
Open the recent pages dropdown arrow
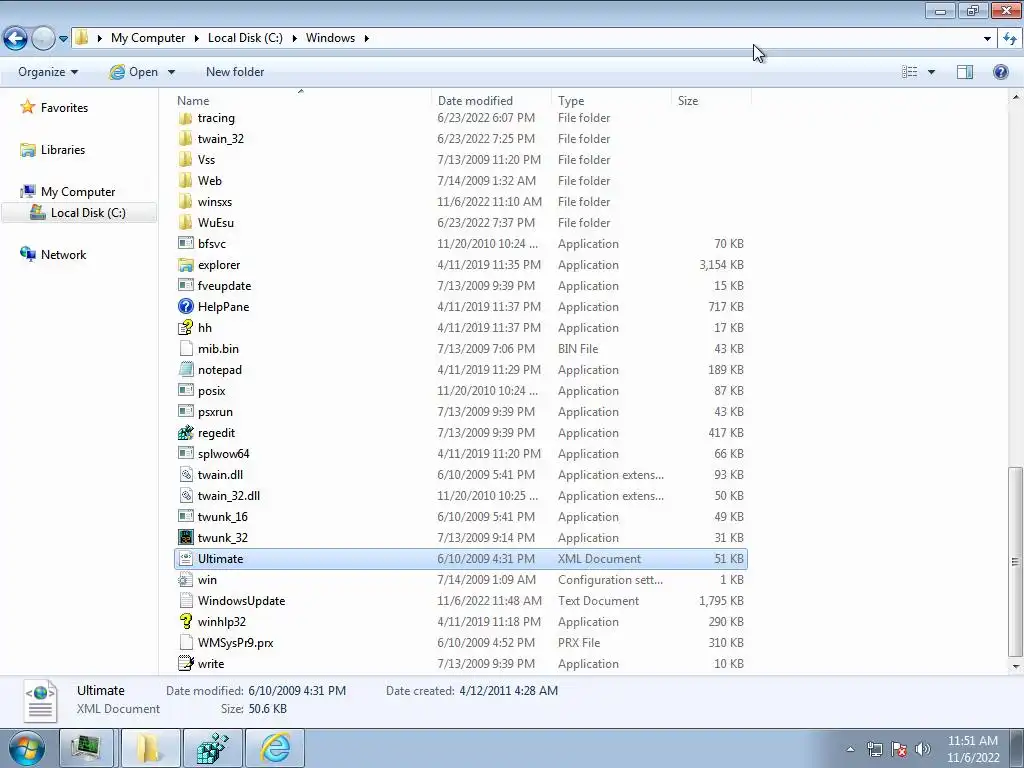click(x=63, y=39)
